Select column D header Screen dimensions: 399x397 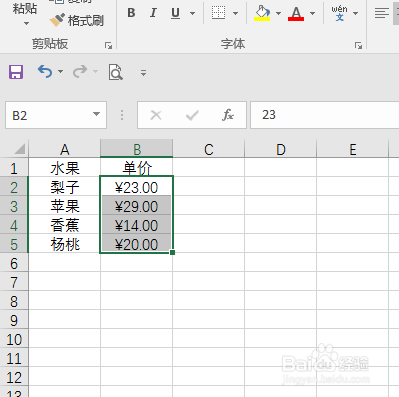click(281, 149)
